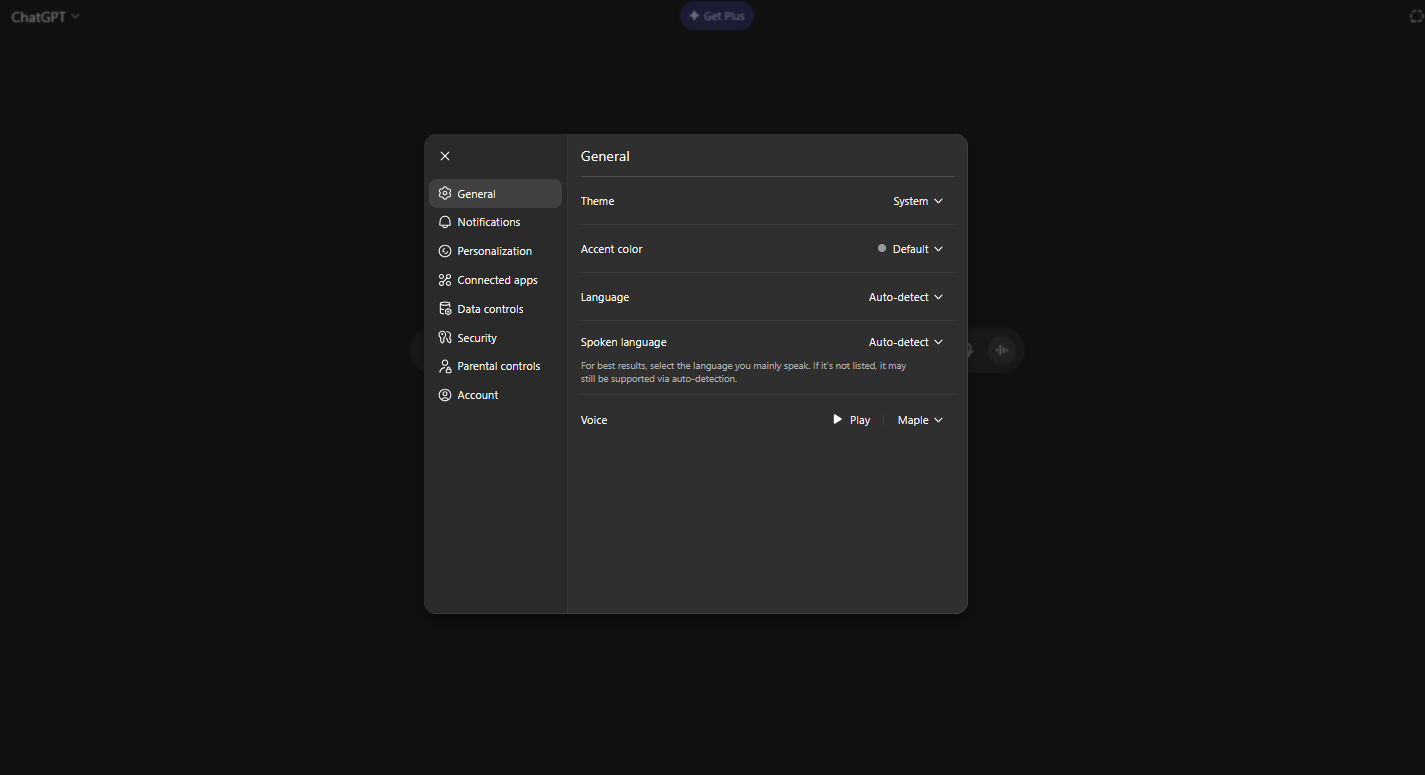
Task: Click the Get Plus button
Action: click(716, 15)
